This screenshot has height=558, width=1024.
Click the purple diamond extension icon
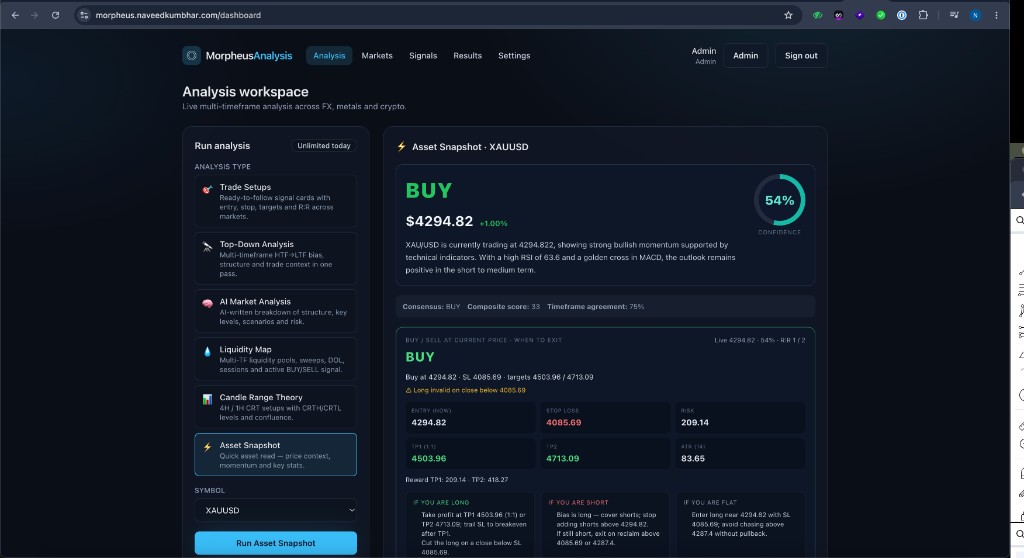[859, 15]
